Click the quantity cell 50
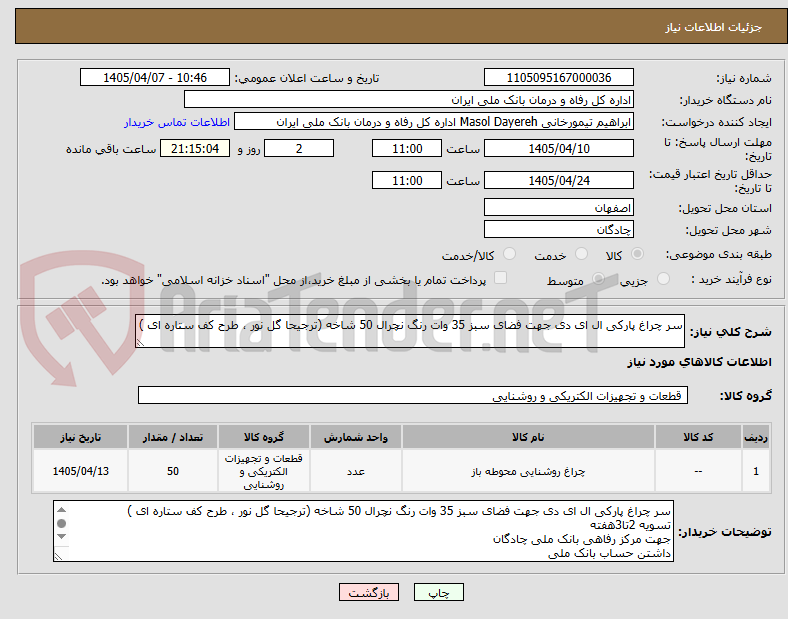 [x=172, y=471]
